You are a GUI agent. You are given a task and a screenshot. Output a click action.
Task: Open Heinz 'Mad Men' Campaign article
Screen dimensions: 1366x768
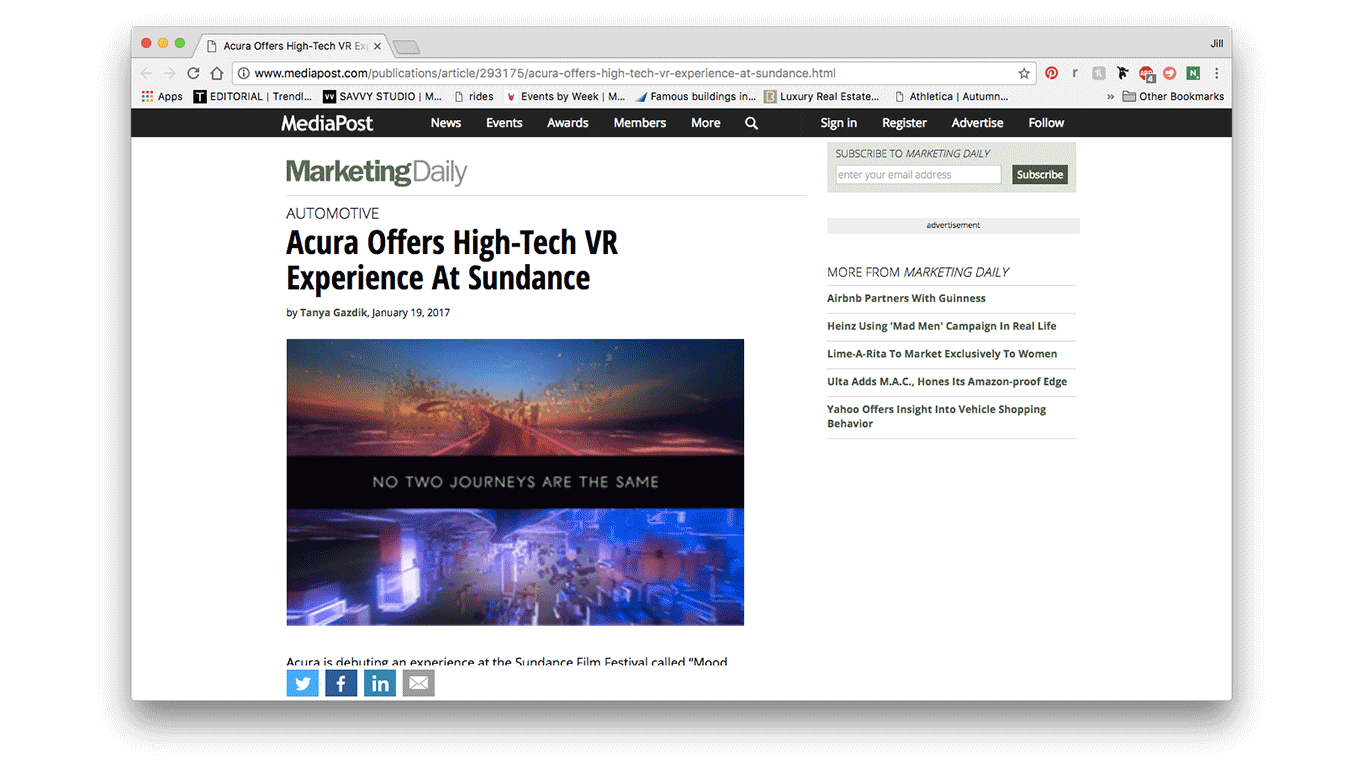tap(941, 326)
